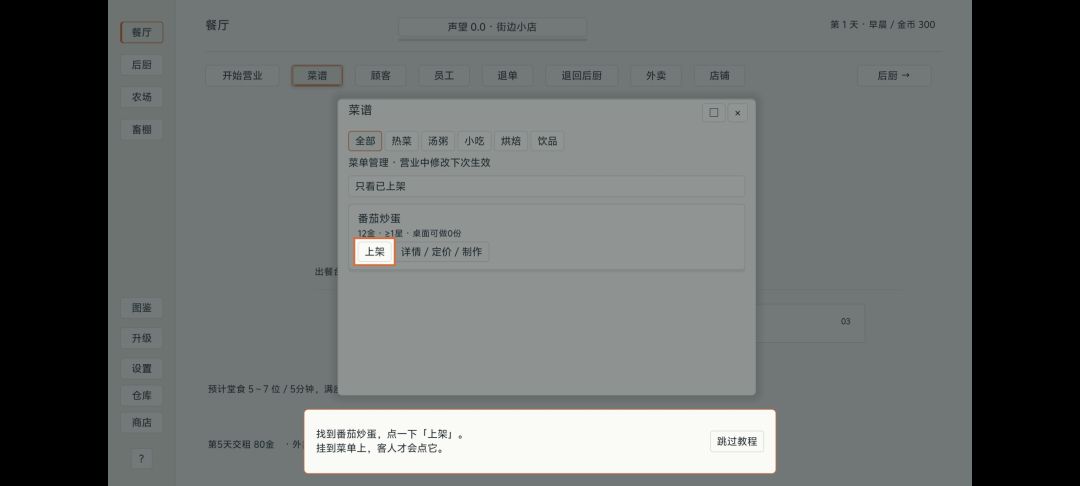Open 图鉴 from the sidebar
Viewport: 1080px width, 486px height.
click(142, 308)
